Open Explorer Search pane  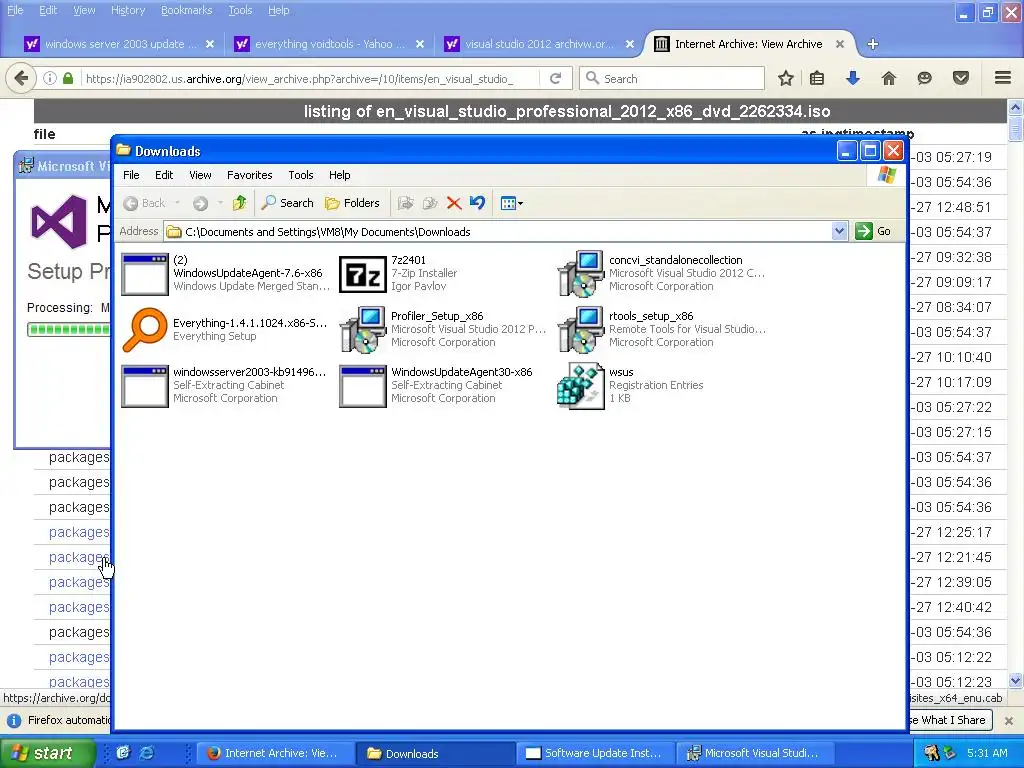click(x=287, y=203)
